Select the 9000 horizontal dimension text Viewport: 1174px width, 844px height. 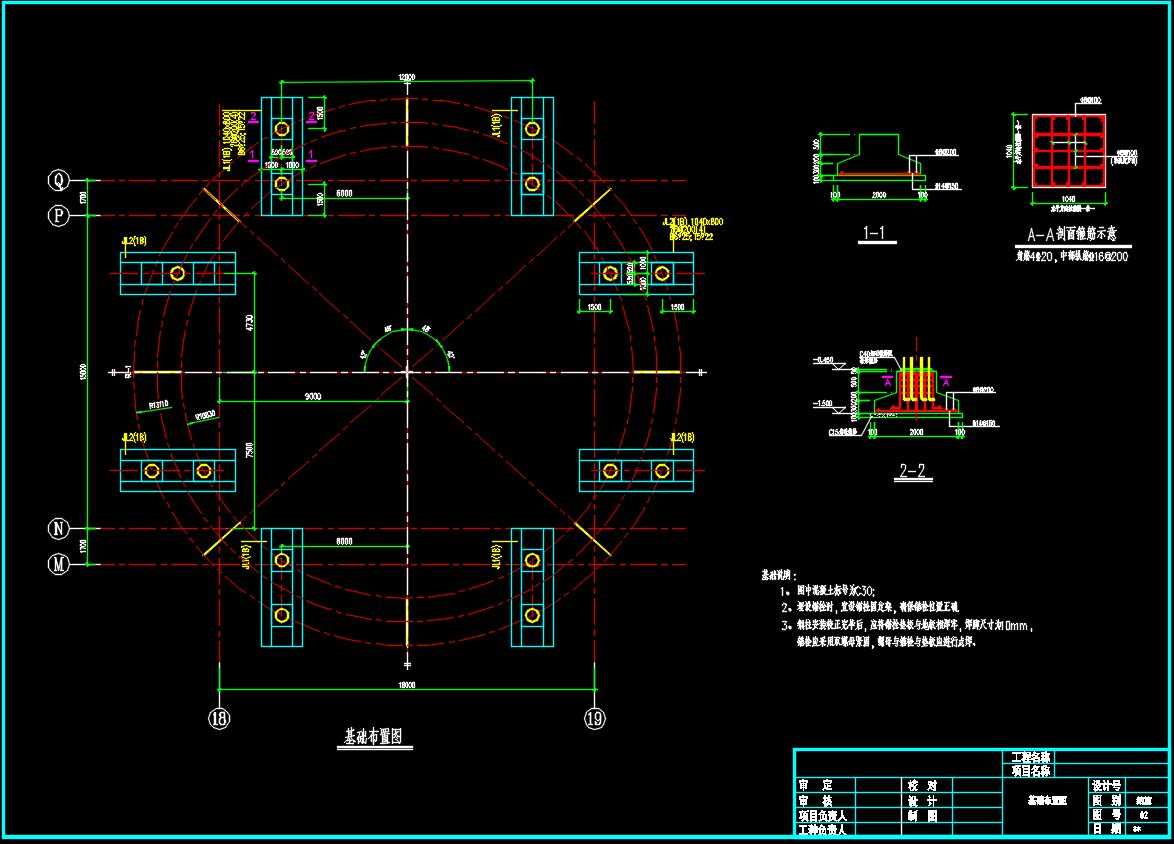pos(313,396)
